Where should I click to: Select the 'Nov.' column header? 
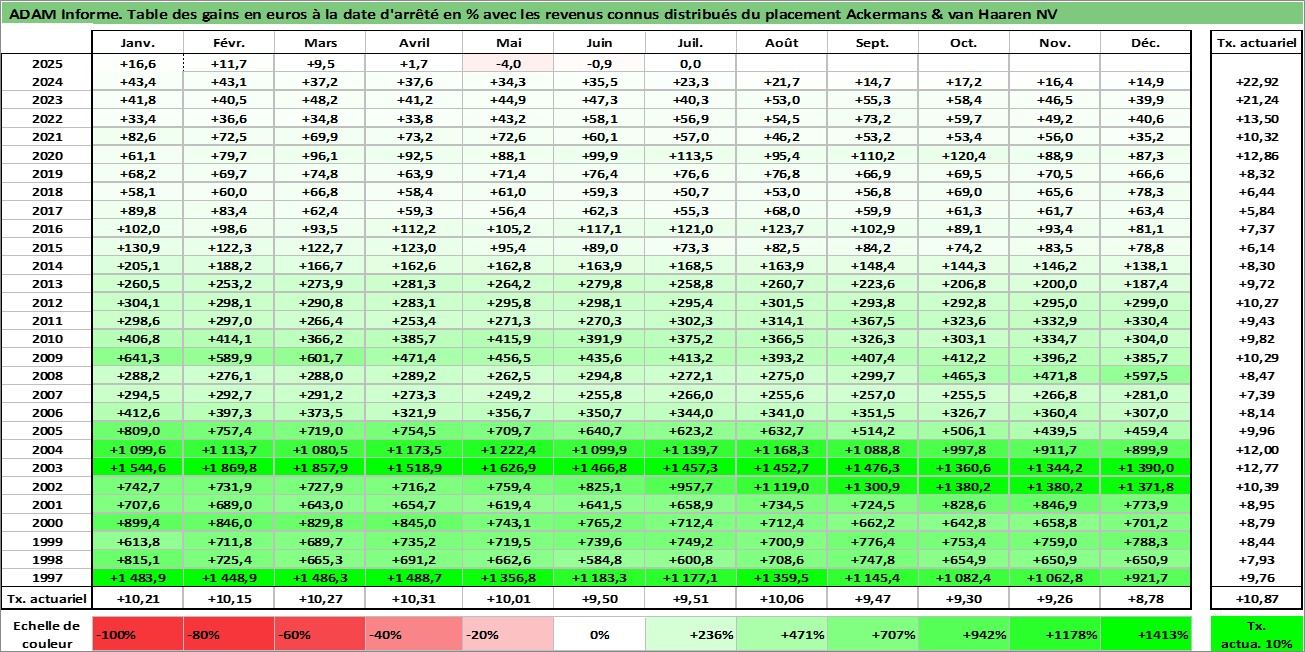click(1055, 43)
